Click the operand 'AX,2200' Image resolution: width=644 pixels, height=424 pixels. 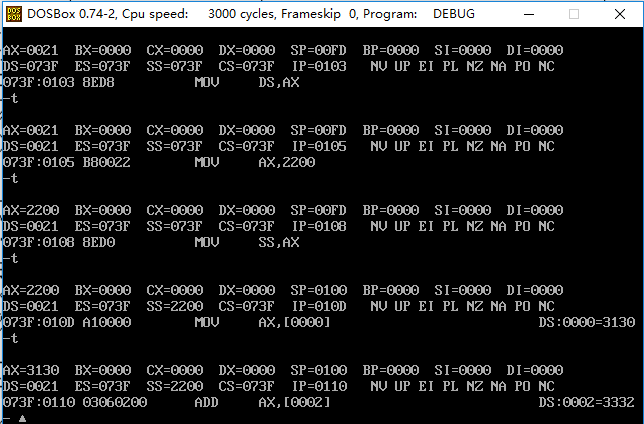287,162
